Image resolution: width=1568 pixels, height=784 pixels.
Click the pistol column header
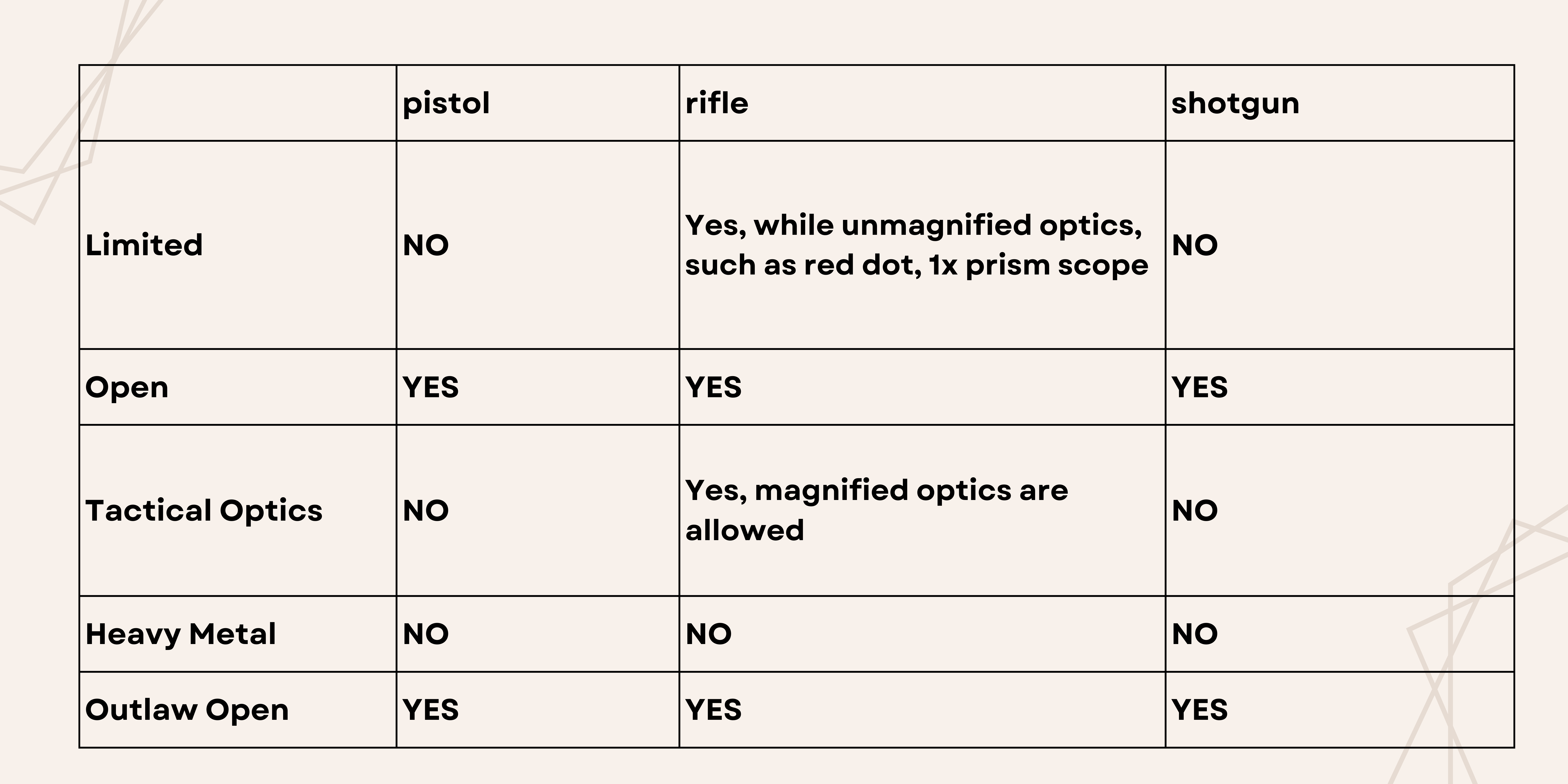click(x=446, y=103)
